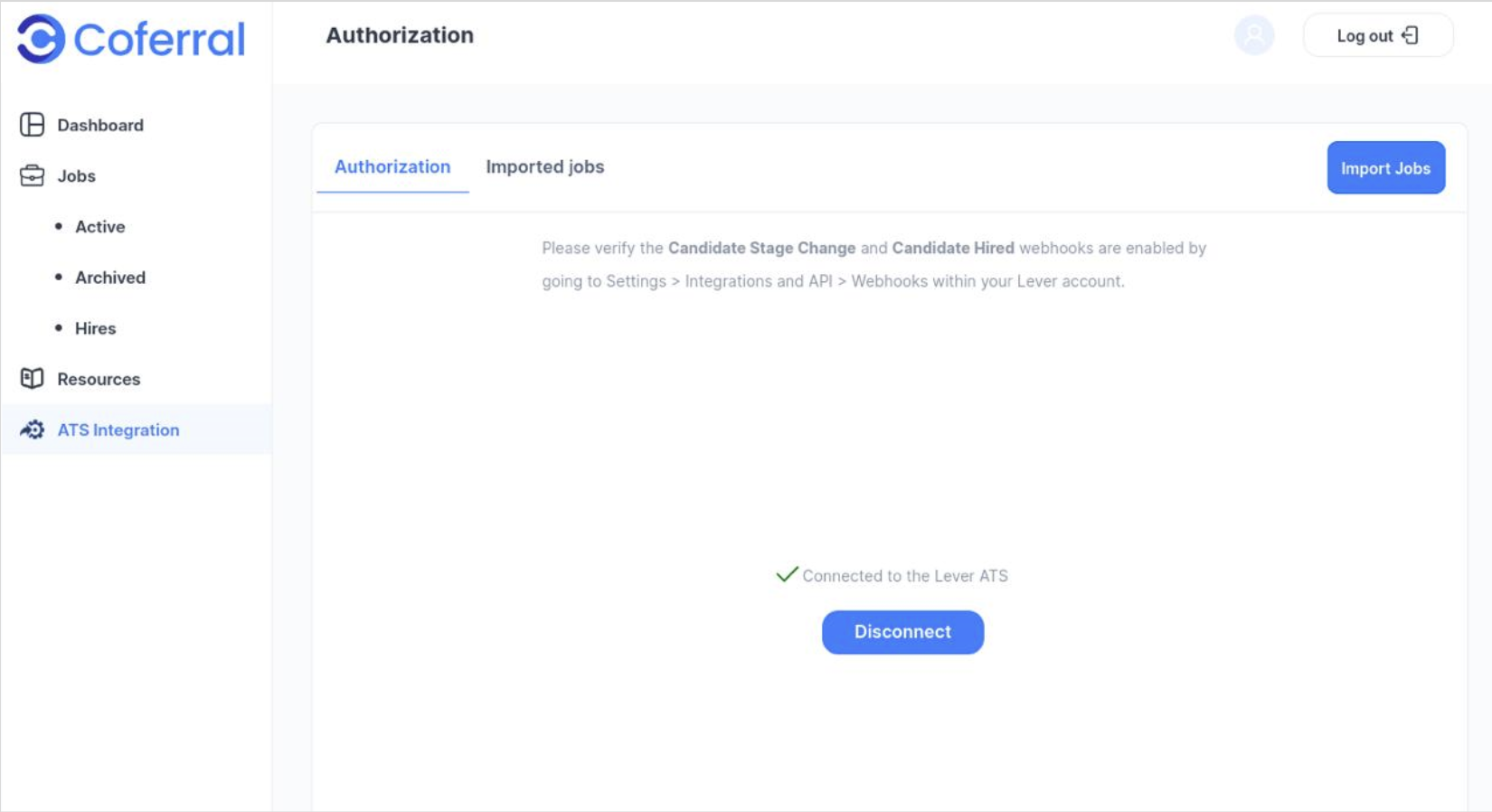Click the ATS Integration gear icon
This screenshot has width=1492, height=812.
pos(33,430)
